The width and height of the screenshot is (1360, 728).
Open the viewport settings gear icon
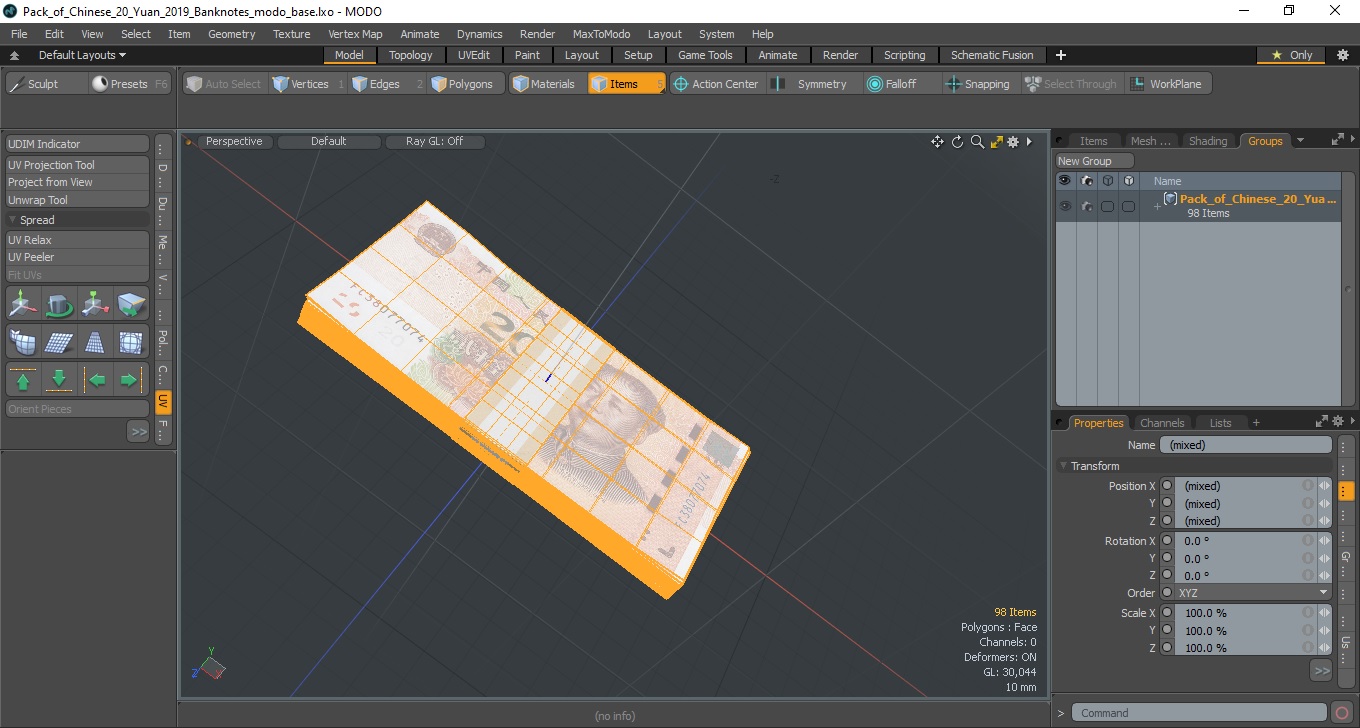coord(1013,142)
